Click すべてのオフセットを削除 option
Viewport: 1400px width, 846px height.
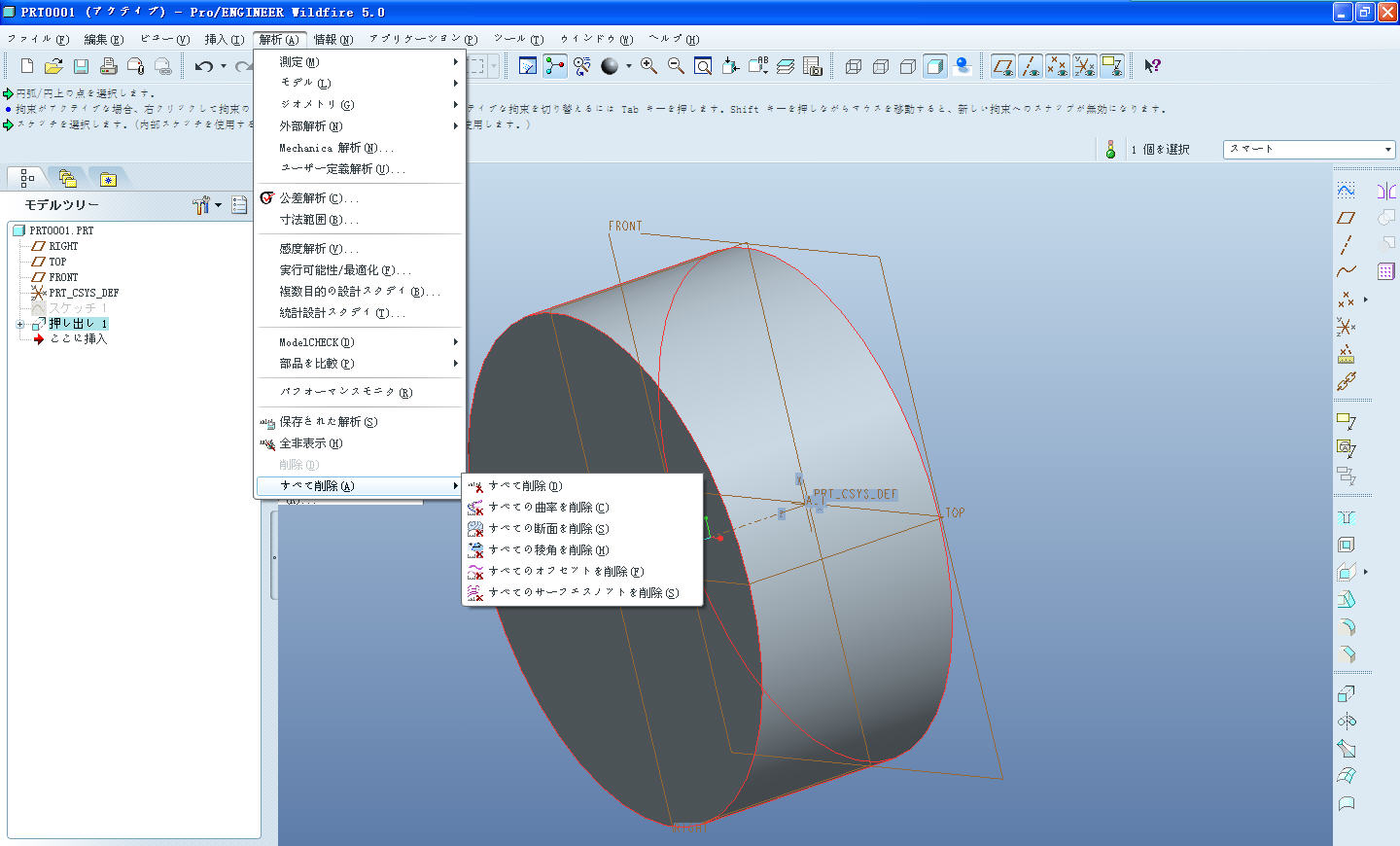point(581,571)
